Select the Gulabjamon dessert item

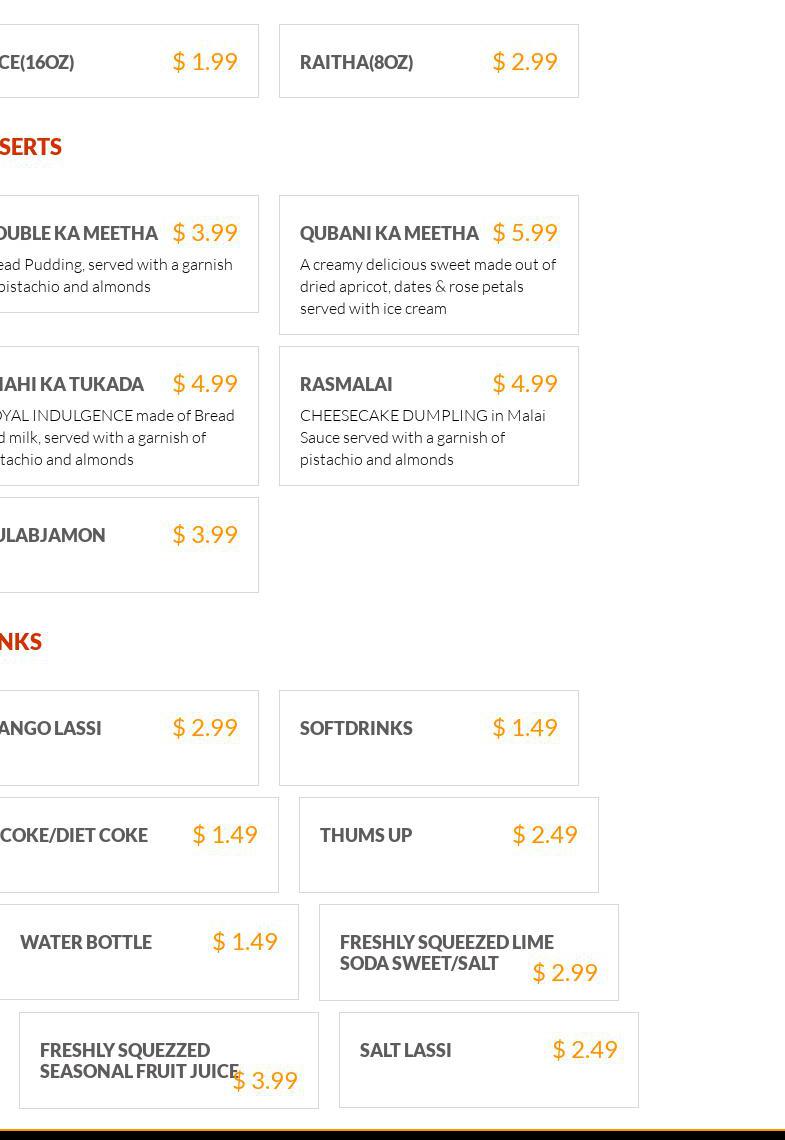tap(52, 536)
